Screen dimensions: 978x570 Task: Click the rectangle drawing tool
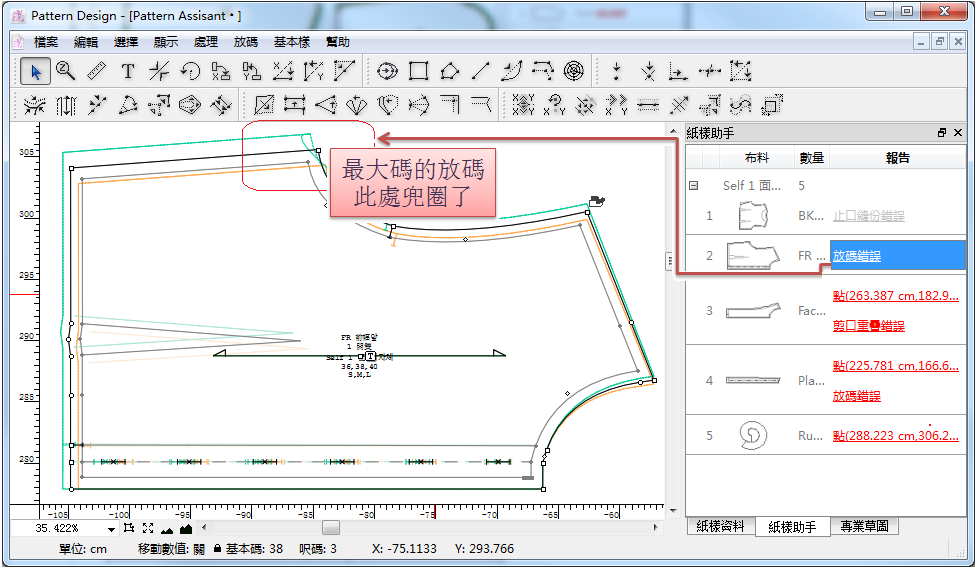coord(418,71)
